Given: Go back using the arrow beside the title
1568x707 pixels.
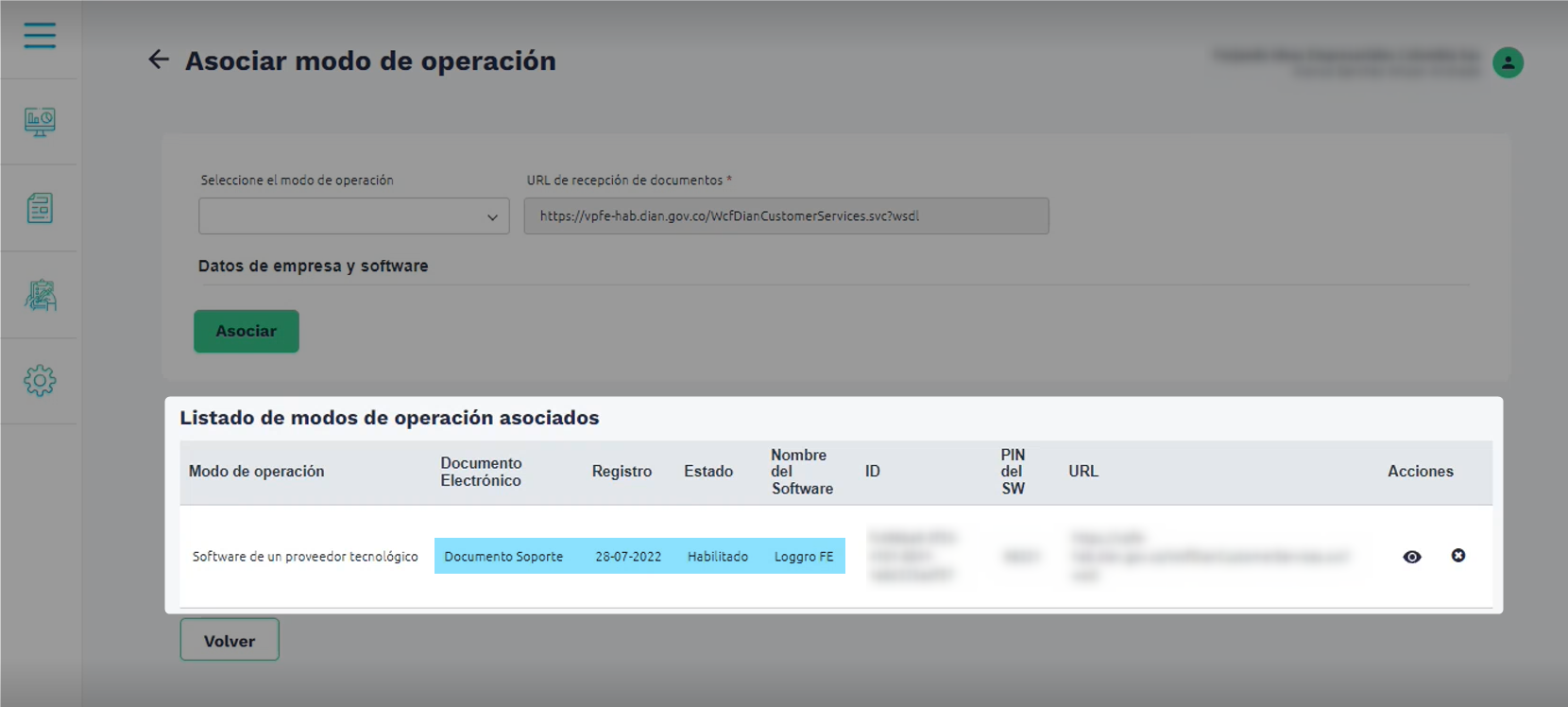Looking at the screenshot, I should [x=159, y=60].
